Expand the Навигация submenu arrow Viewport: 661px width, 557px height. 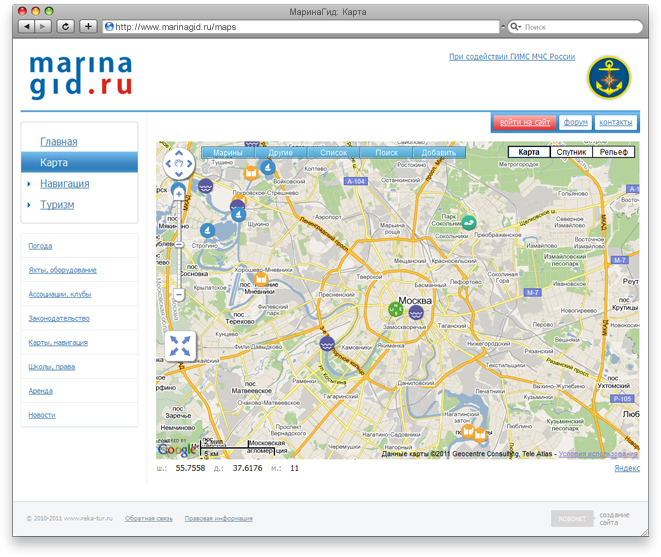[x=29, y=184]
